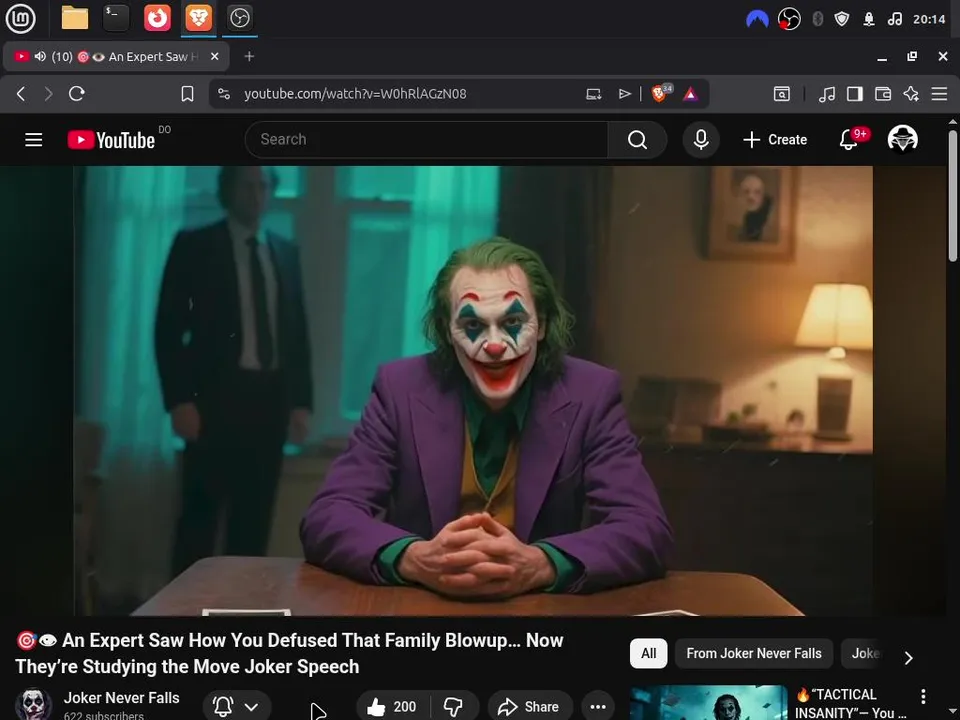Open Brave Shields lion icon

(x=661, y=93)
